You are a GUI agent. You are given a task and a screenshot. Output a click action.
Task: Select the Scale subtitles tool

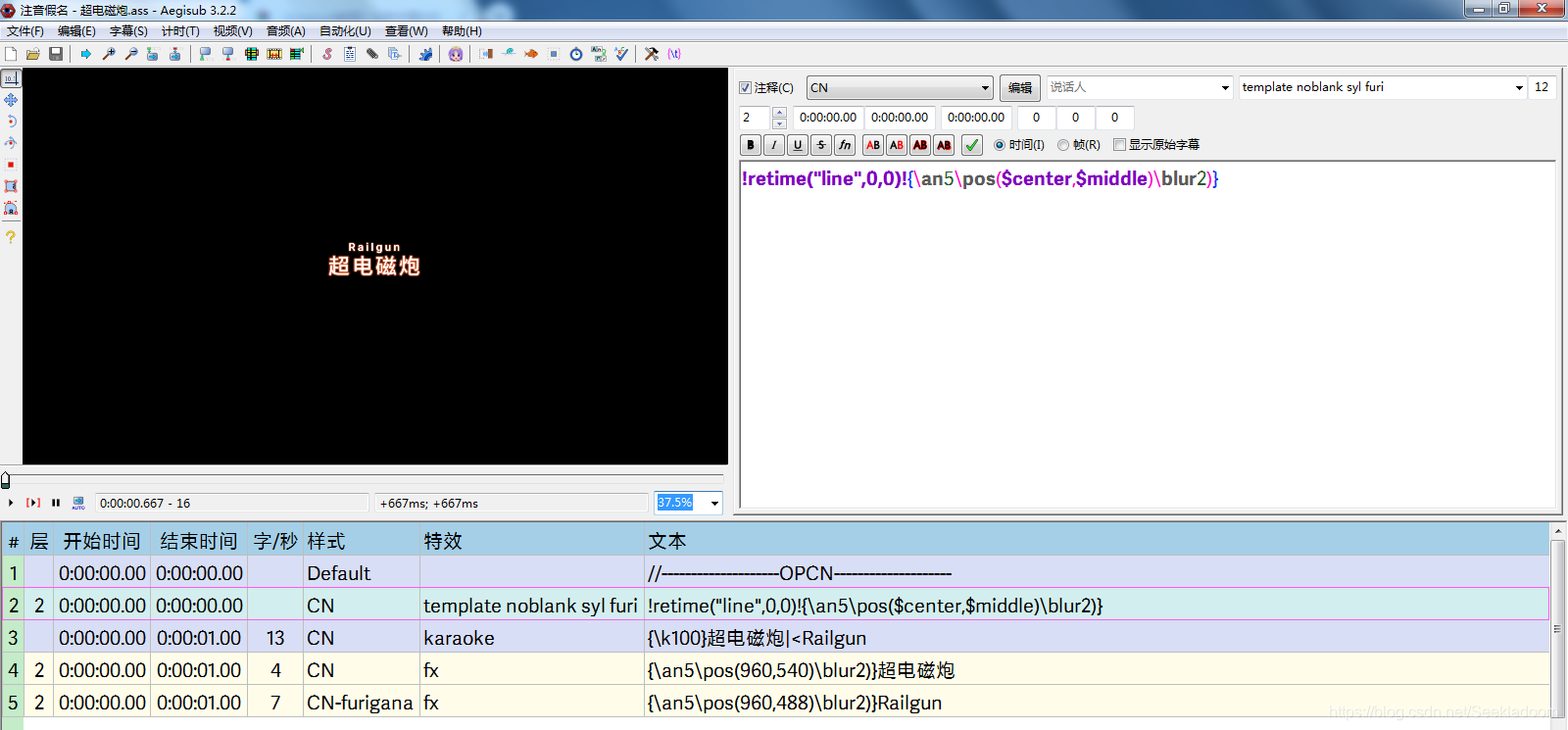click(x=11, y=165)
